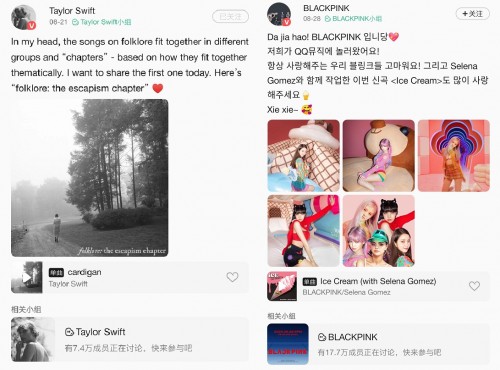This screenshot has width=500, height=370.
Task: Follow BLACKPINK with the +关注 button
Action: tap(472, 14)
